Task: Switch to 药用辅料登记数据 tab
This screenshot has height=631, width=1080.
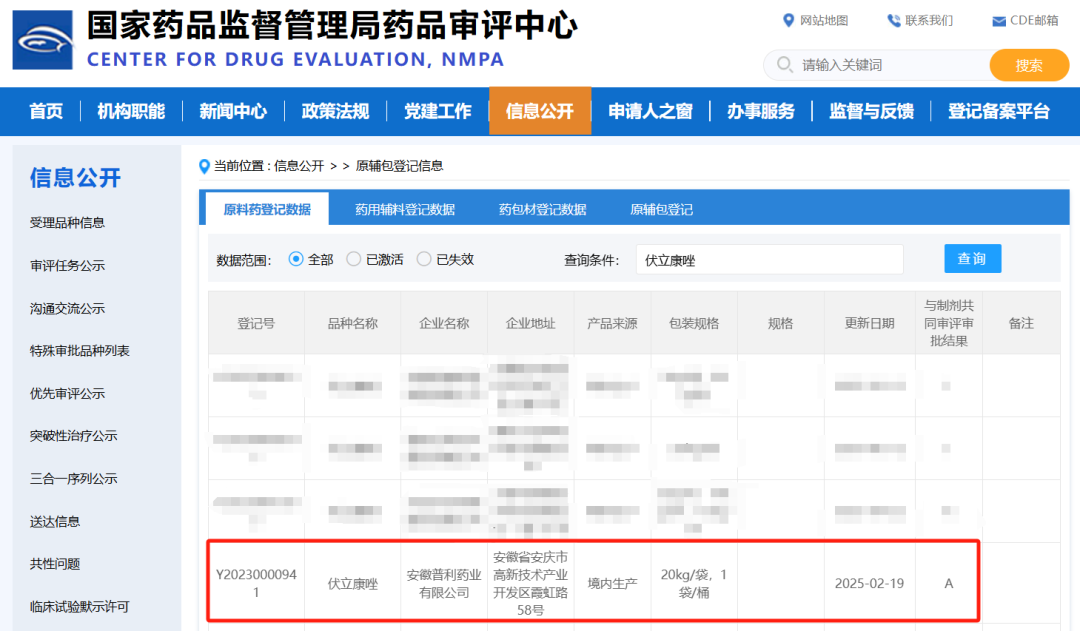Action: point(405,210)
